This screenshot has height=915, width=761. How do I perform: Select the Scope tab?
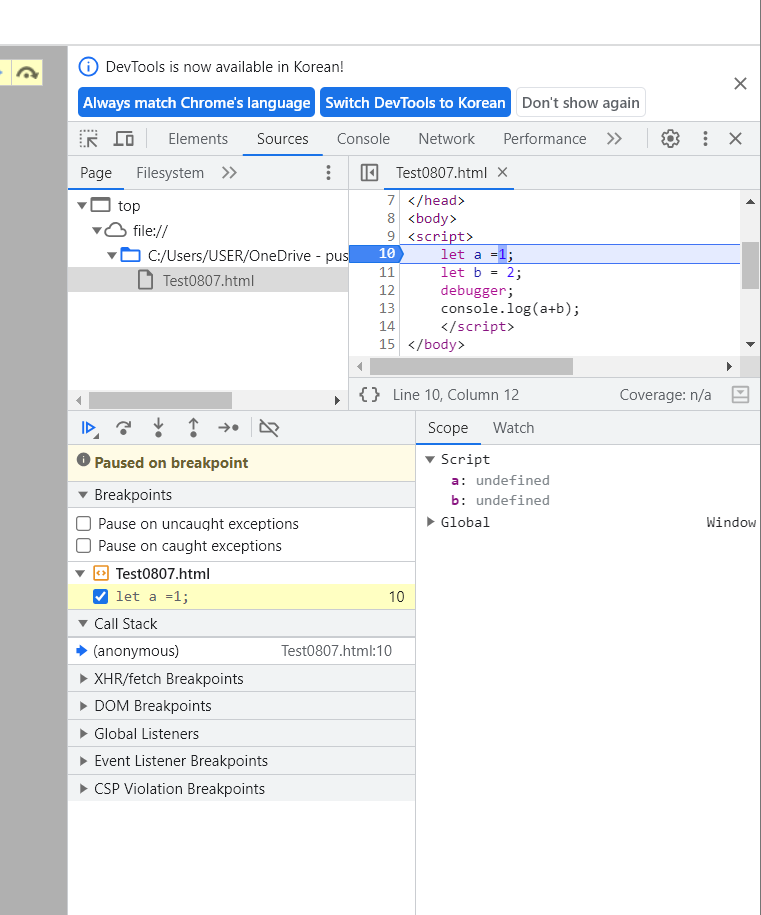coord(448,428)
